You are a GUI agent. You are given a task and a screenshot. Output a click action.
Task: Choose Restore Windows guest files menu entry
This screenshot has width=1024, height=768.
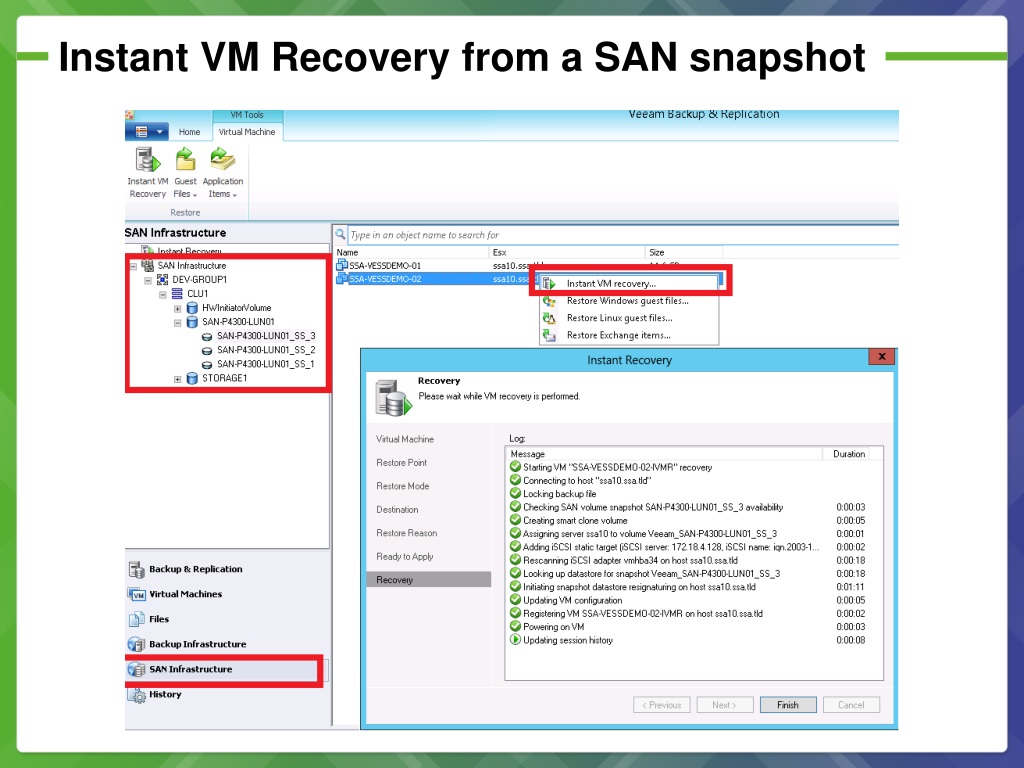tap(628, 301)
